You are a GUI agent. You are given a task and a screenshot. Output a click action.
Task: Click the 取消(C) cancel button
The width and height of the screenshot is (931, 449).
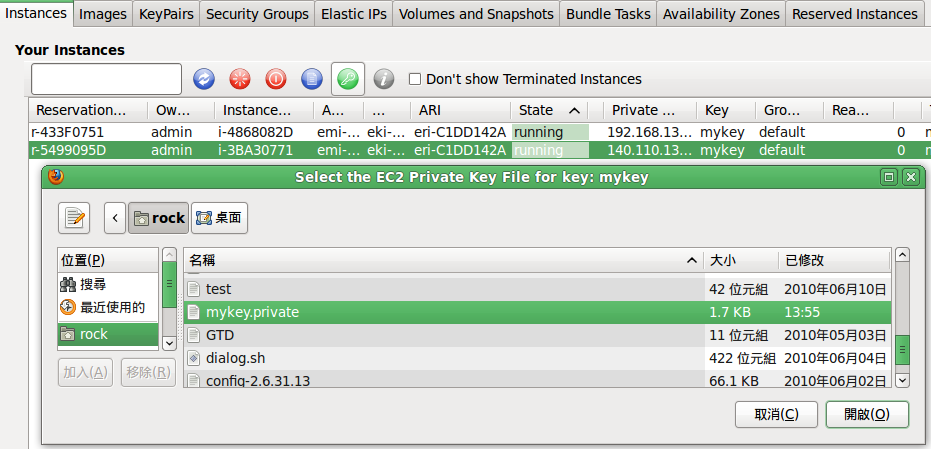point(776,415)
